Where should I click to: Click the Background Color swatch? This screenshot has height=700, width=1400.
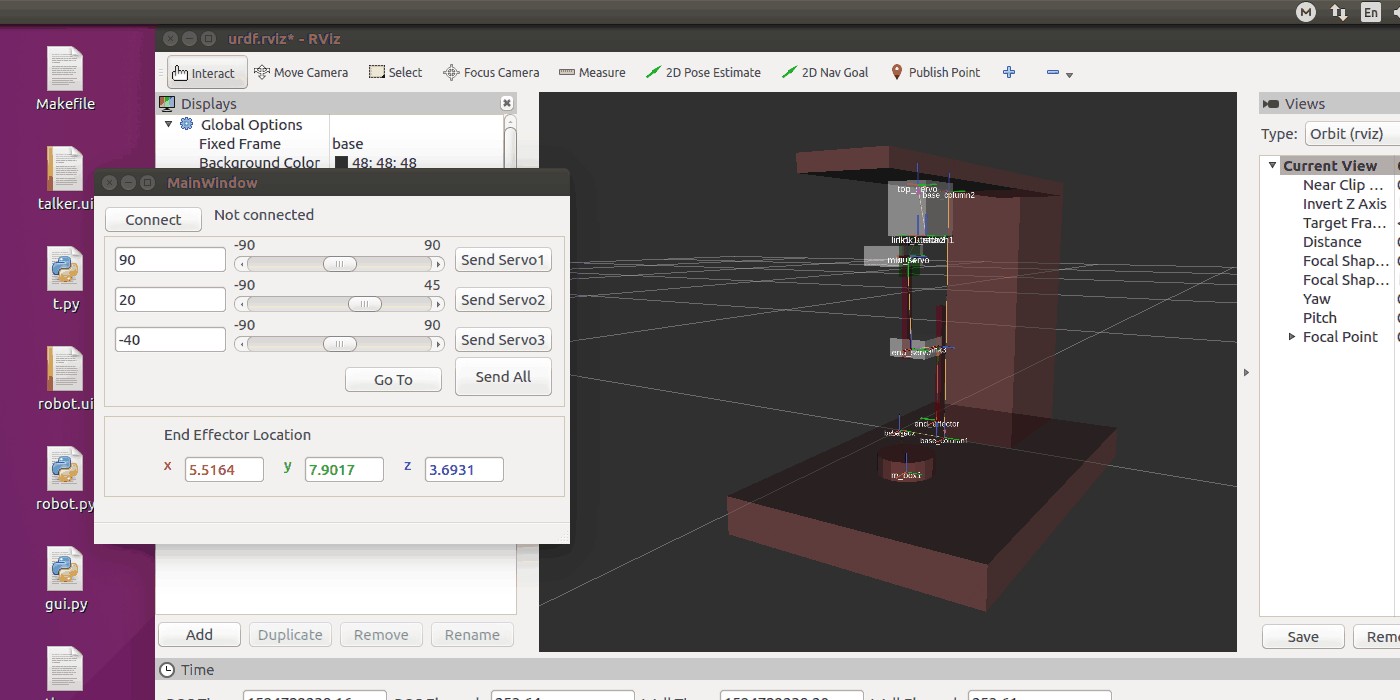(341, 163)
